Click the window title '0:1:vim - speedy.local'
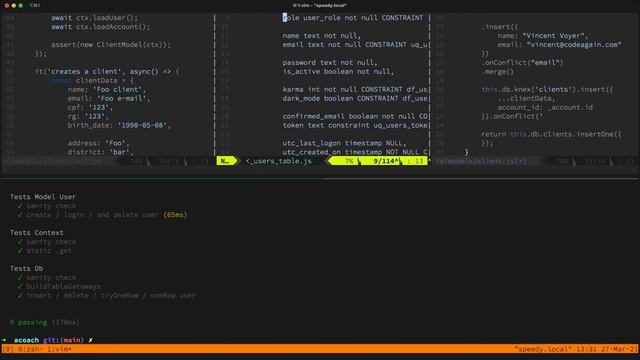 320,5
